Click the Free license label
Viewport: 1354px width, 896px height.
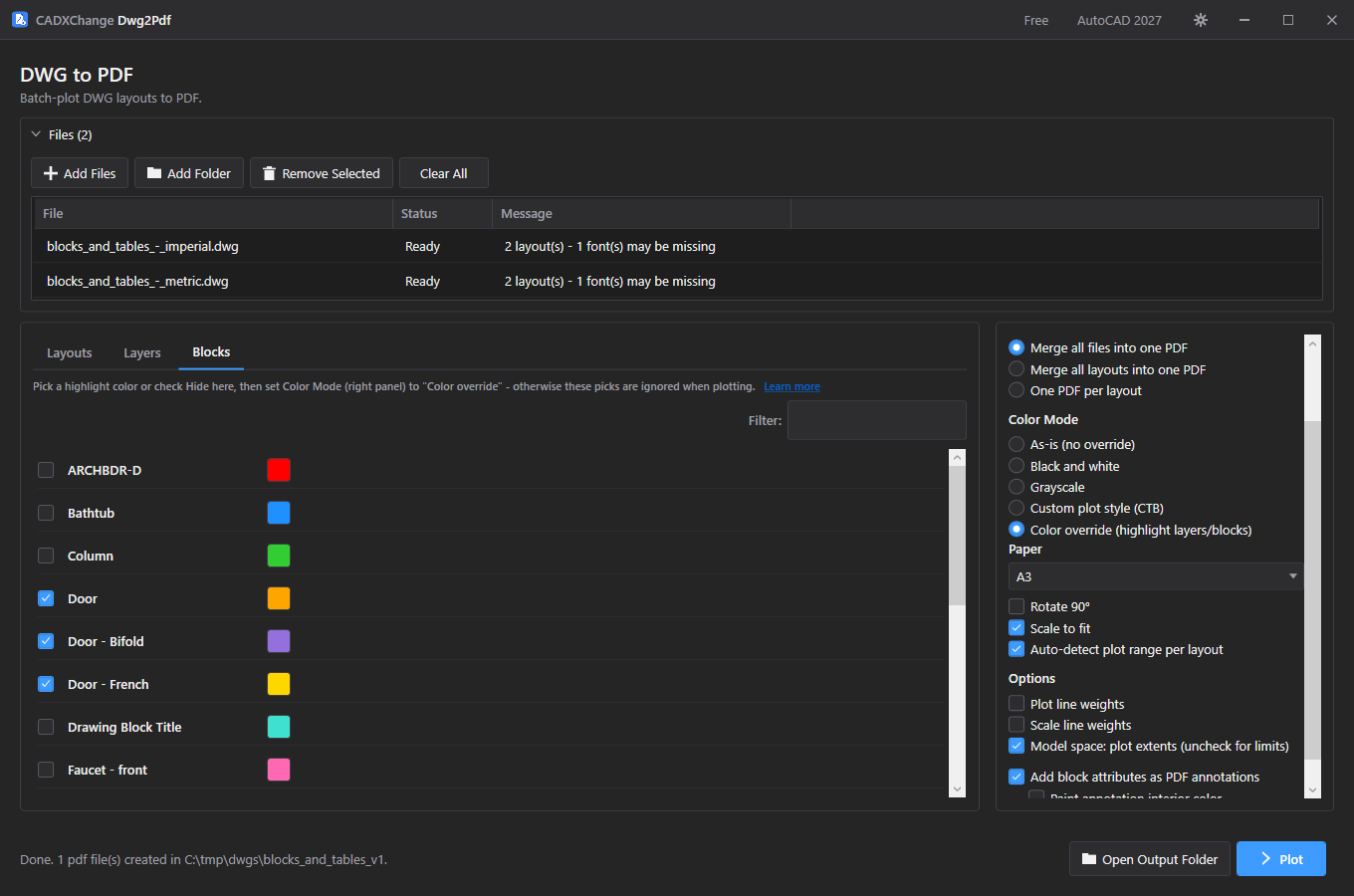coord(1036,20)
